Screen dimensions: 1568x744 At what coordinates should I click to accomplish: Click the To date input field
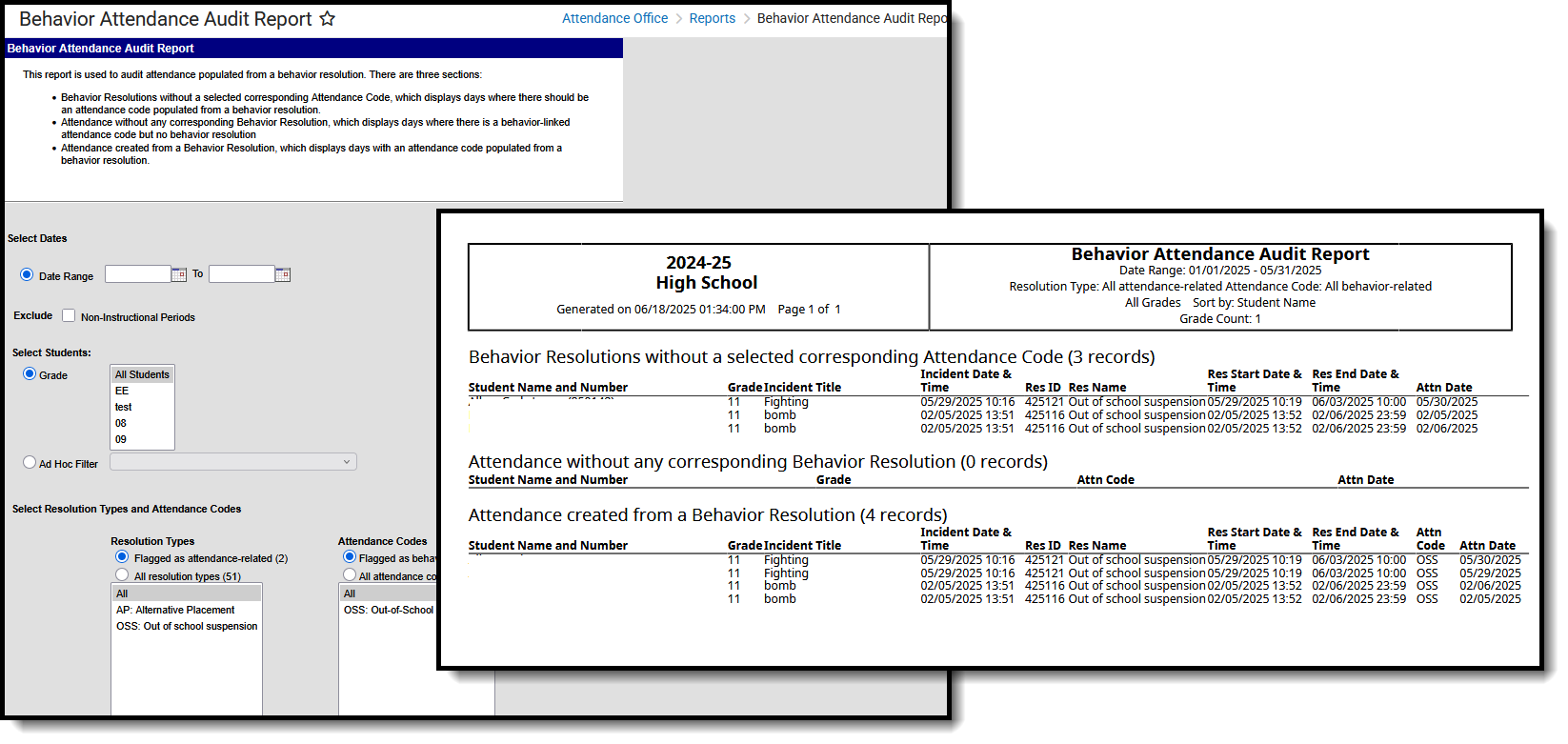pos(241,274)
